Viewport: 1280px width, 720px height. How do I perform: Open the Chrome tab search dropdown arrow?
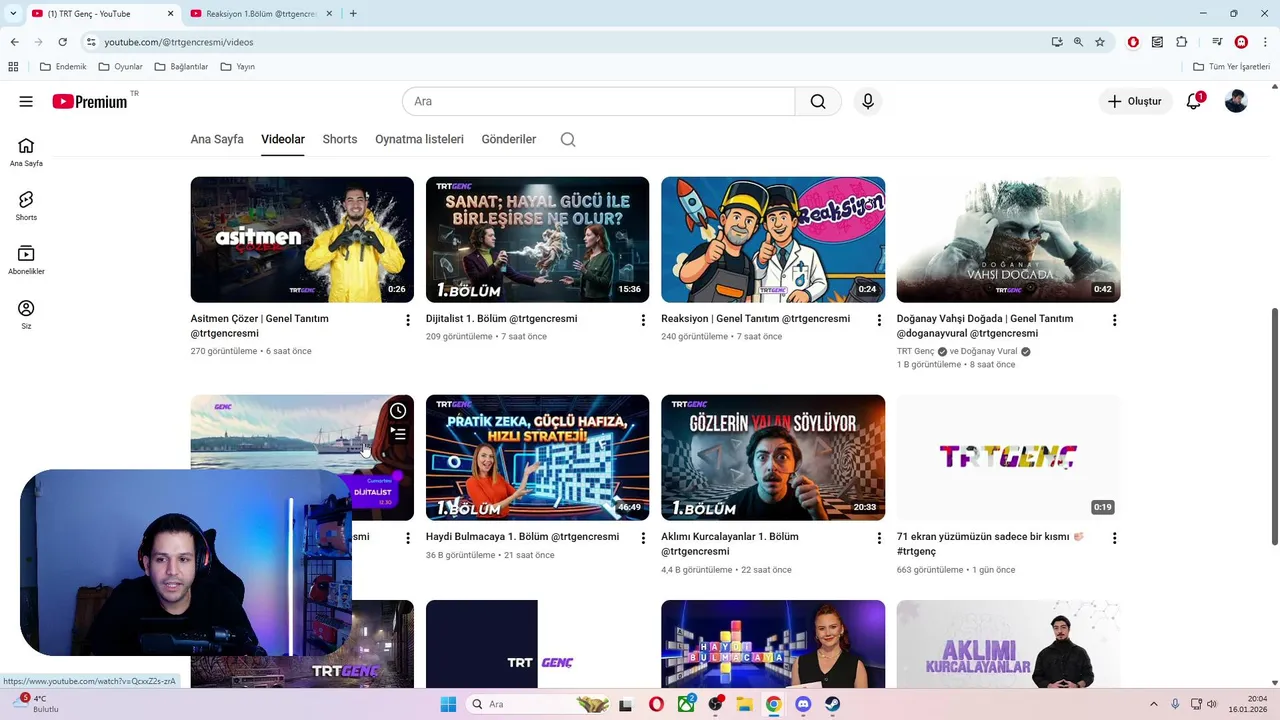13,13
